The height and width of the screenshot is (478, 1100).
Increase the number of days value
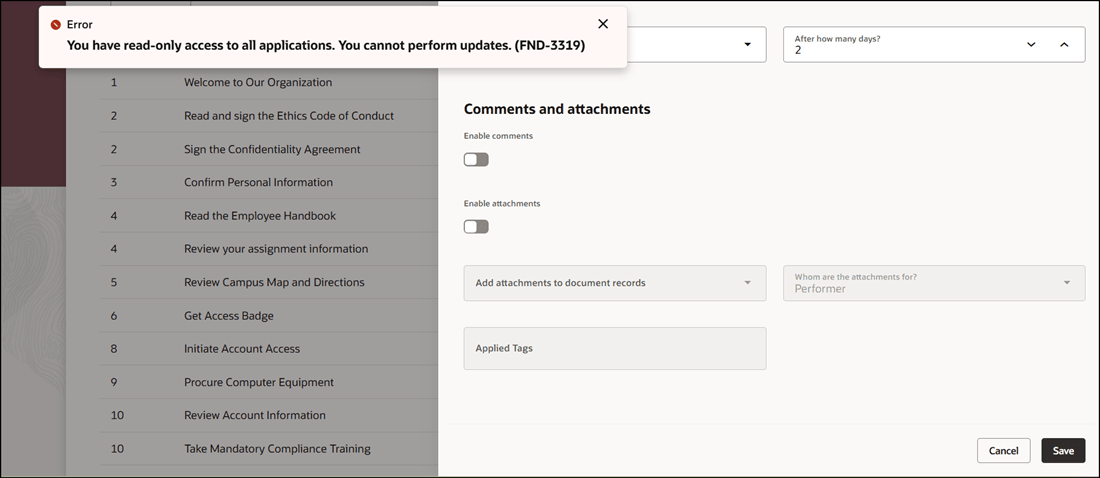(1064, 45)
